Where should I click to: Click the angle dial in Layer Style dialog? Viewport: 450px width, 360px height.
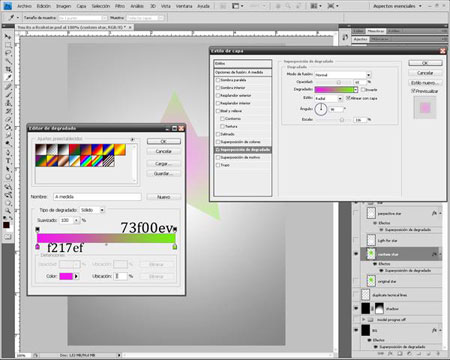click(321, 109)
